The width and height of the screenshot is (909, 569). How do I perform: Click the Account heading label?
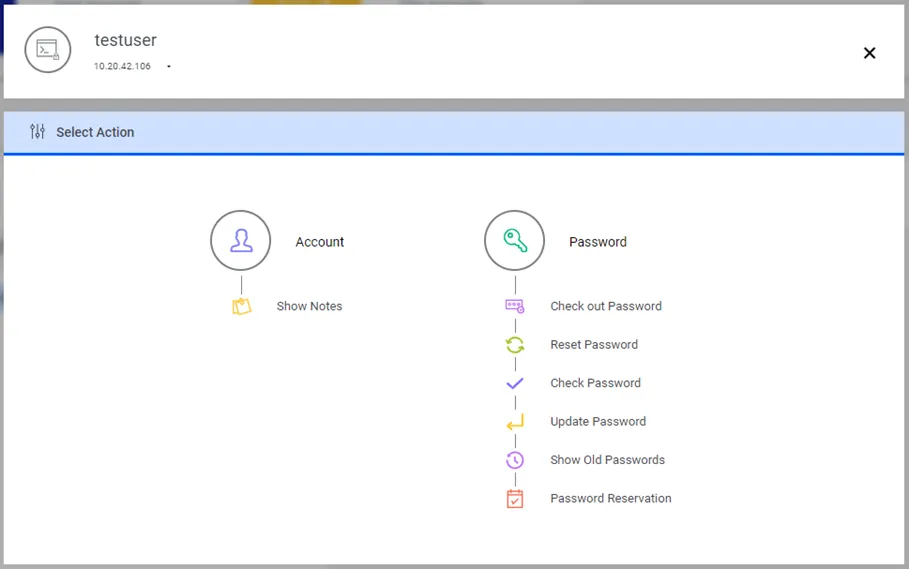pyautogui.click(x=319, y=242)
